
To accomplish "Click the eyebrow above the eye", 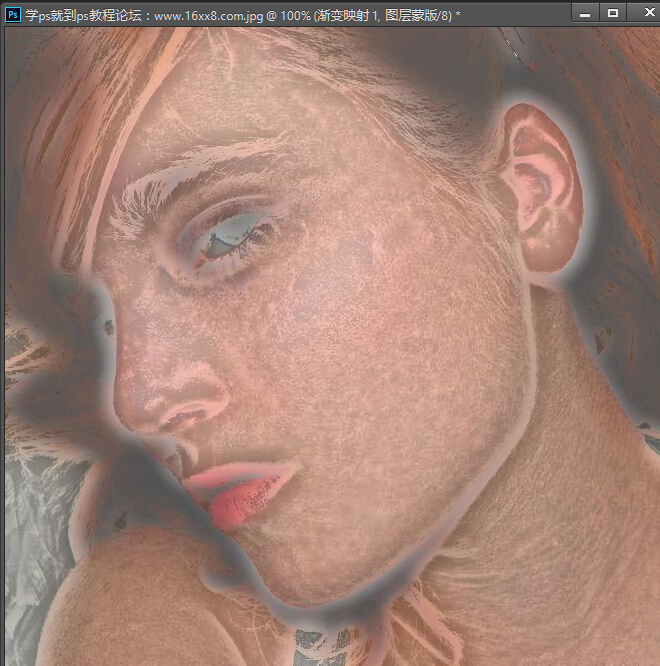I will tap(200, 185).
